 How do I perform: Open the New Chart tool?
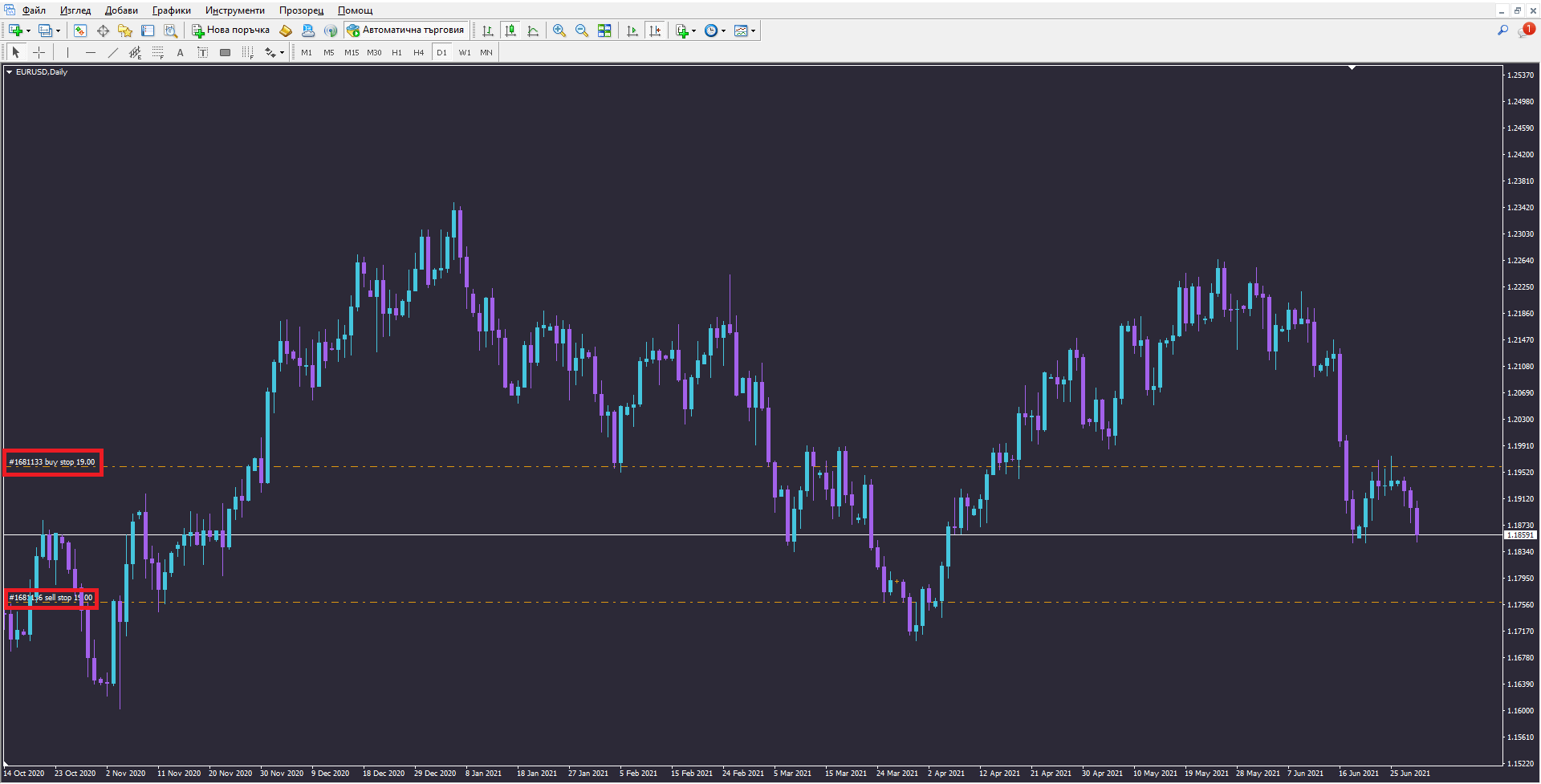tap(15, 30)
